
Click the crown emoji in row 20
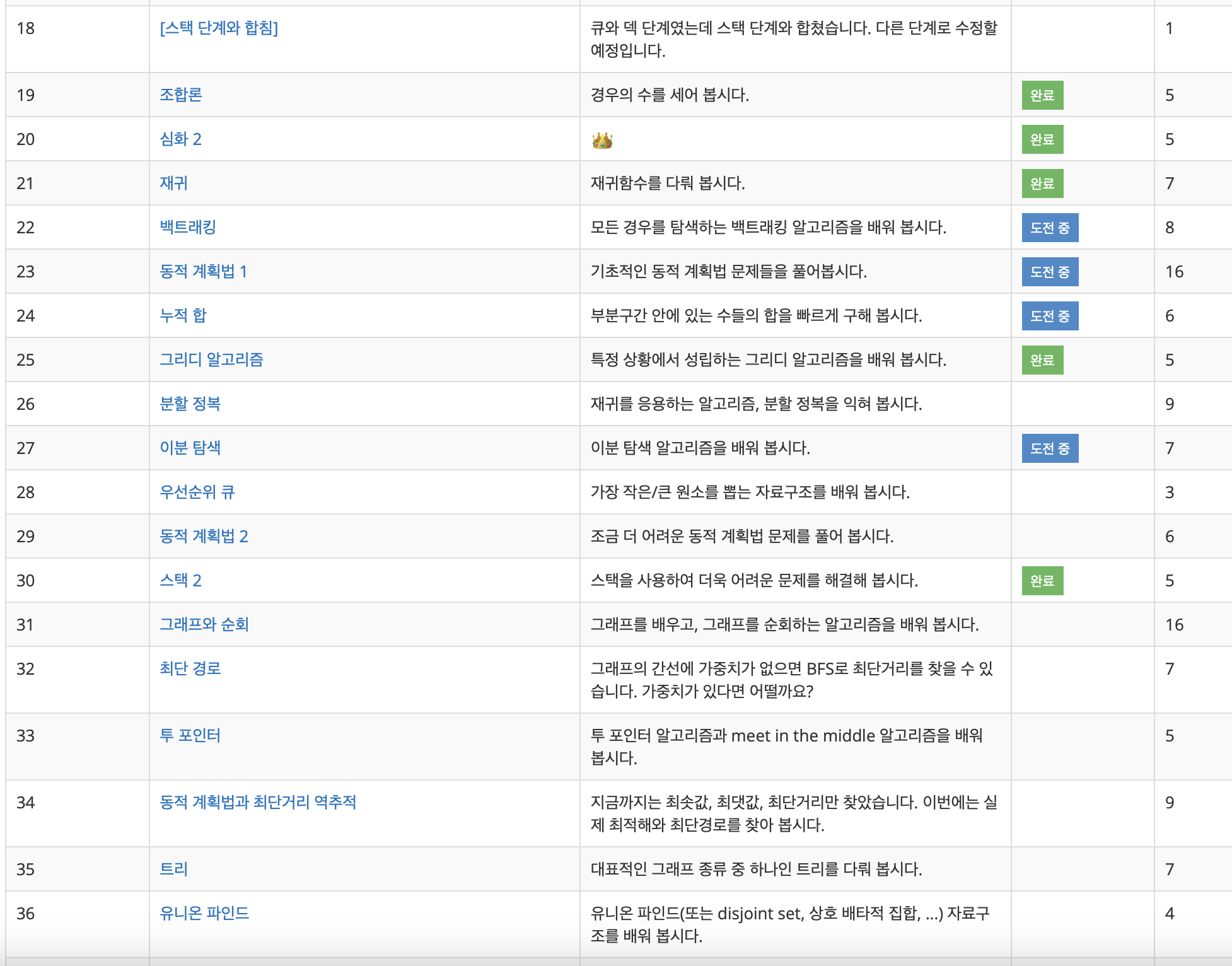(602, 140)
